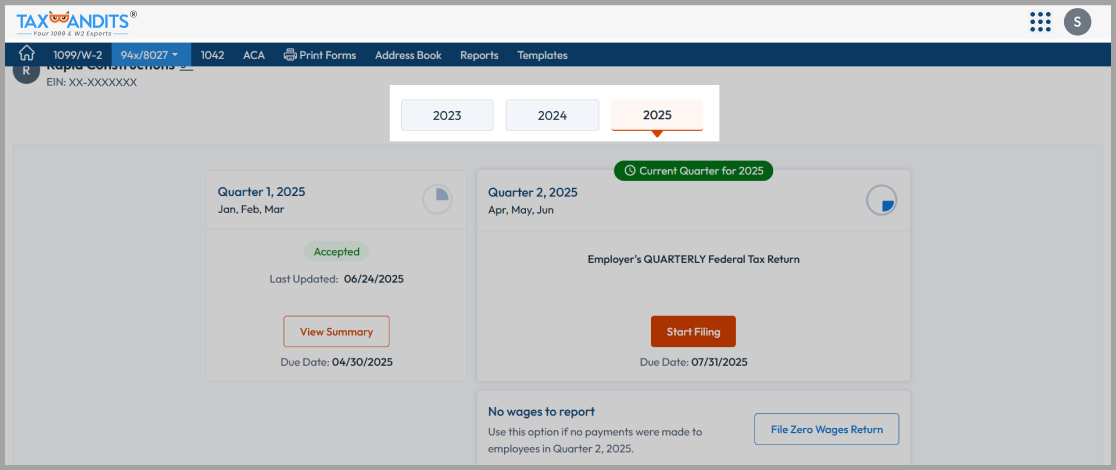Click the Last Updated 06/24/2025 text
The width and height of the screenshot is (1116, 470).
point(337,279)
